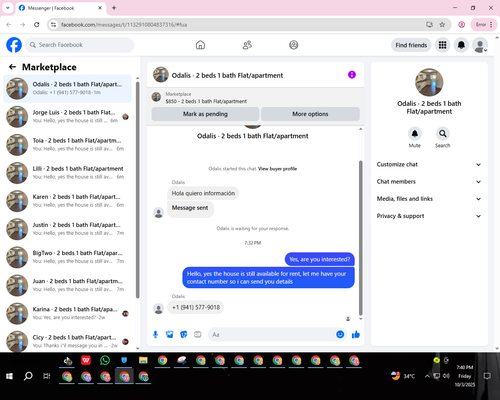Click Mark as pending

205,114
